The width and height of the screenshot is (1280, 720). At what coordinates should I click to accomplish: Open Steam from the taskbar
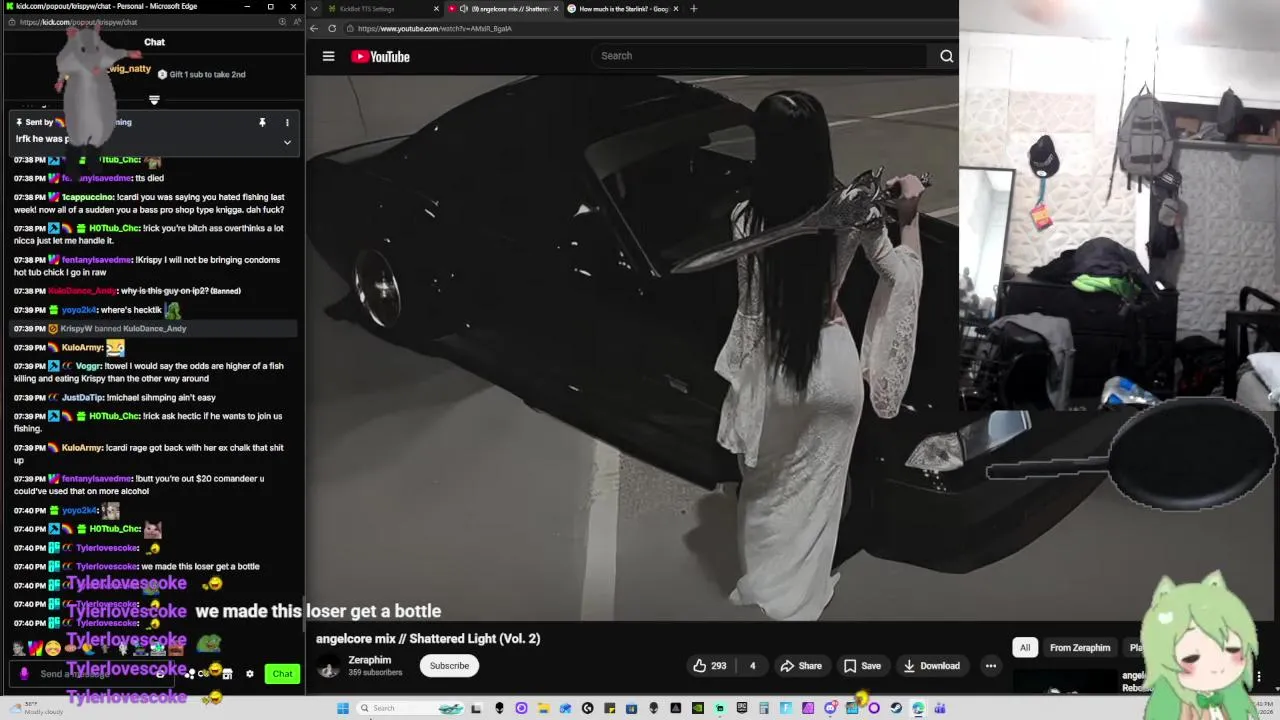click(x=896, y=708)
